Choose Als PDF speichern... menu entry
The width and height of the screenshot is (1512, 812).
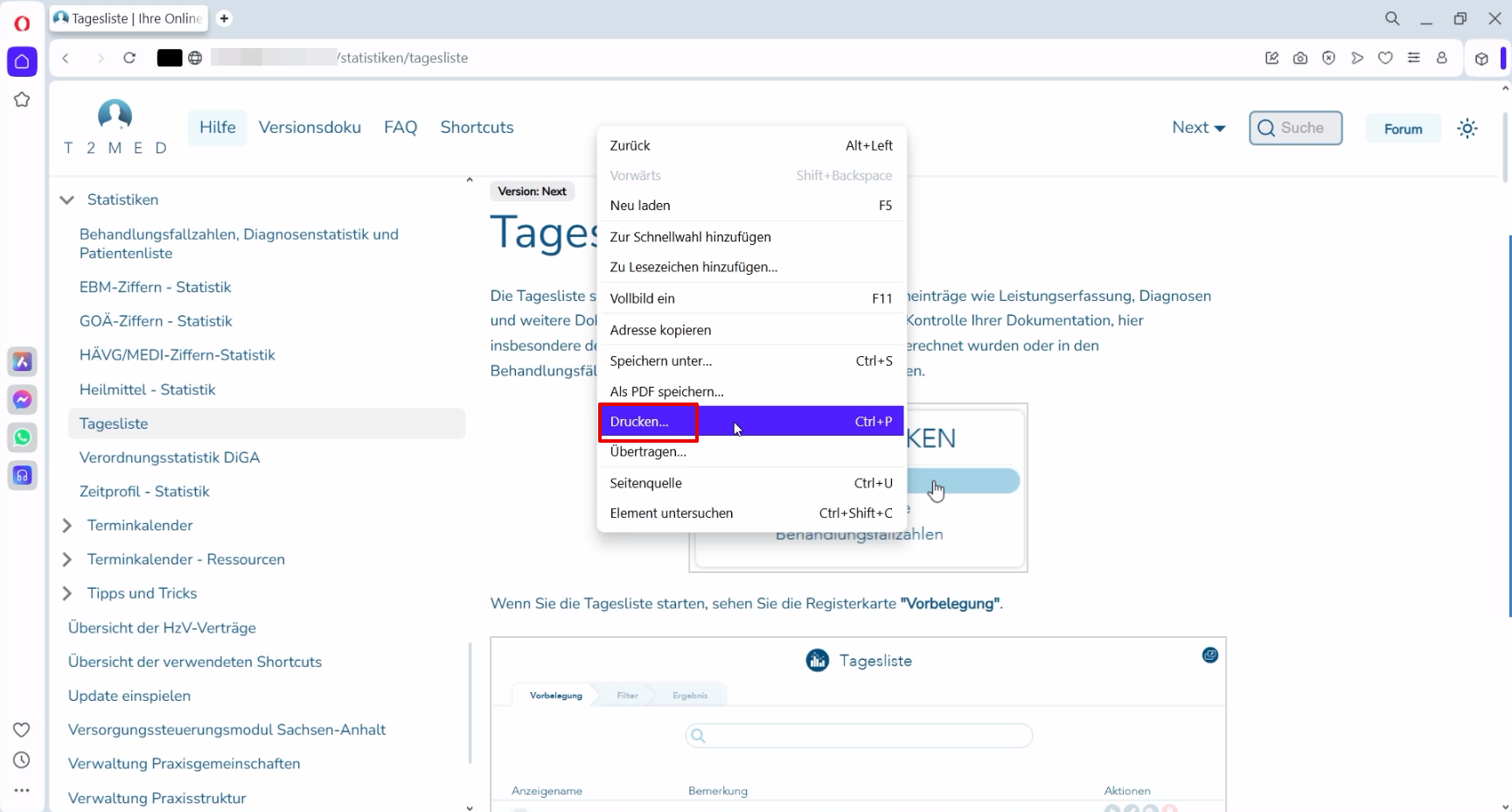[x=666, y=392]
